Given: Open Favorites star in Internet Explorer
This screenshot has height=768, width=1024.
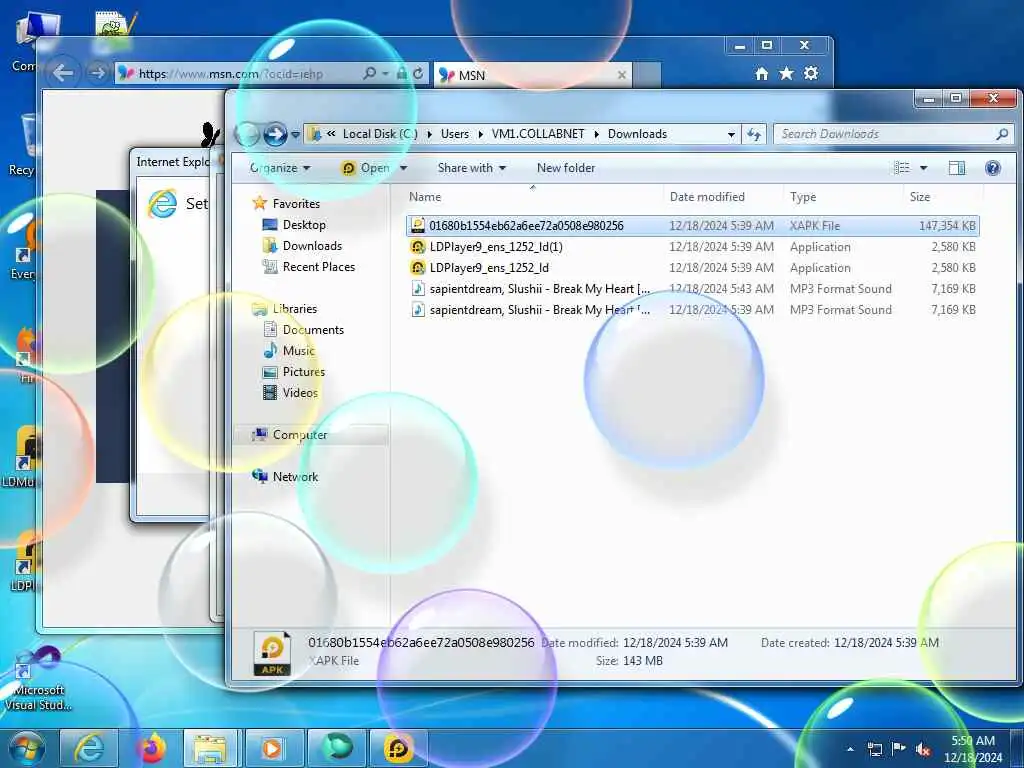Looking at the screenshot, I should click(786, 74).
